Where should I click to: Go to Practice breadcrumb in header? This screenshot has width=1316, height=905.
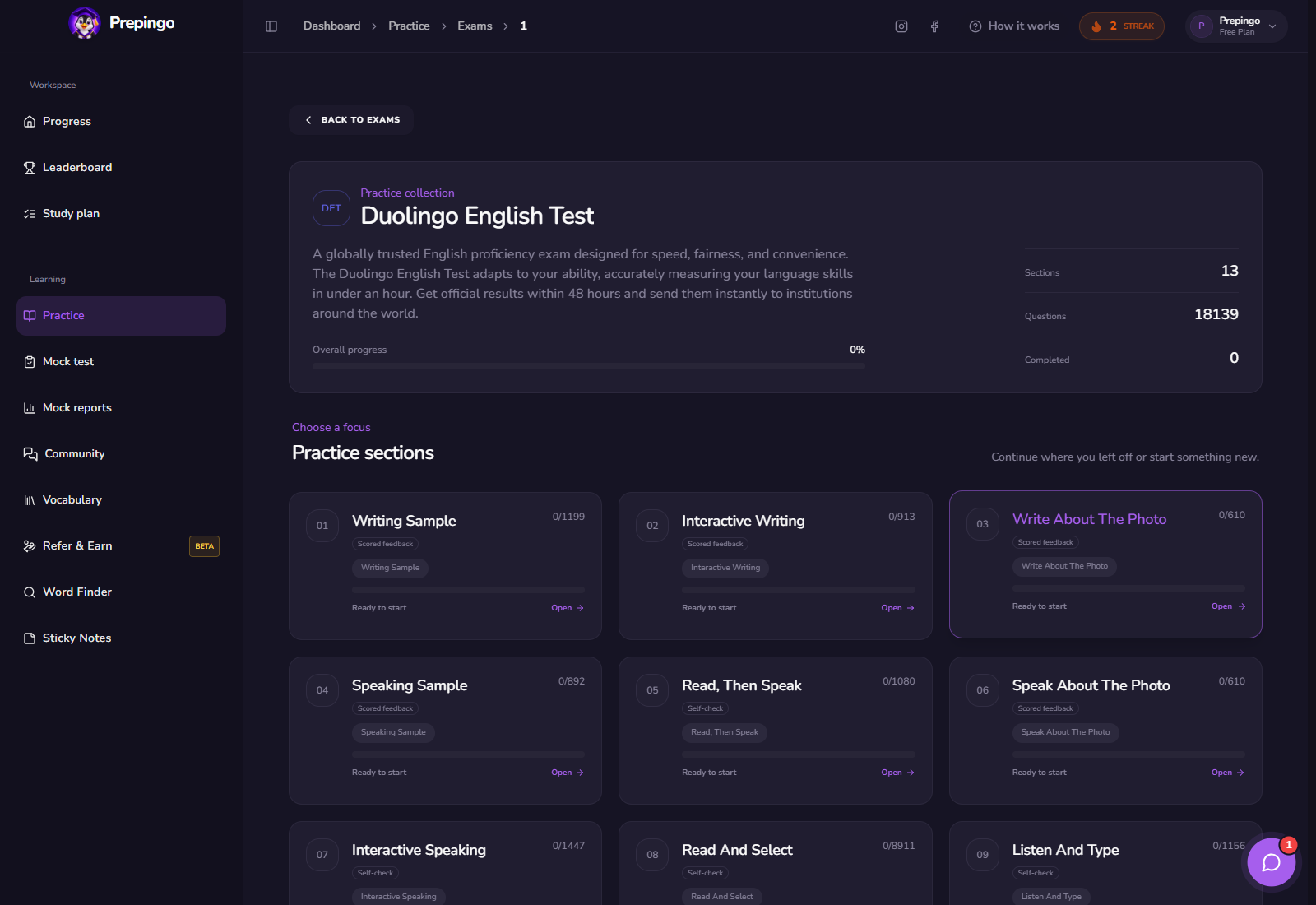click(x=409, y=26)
